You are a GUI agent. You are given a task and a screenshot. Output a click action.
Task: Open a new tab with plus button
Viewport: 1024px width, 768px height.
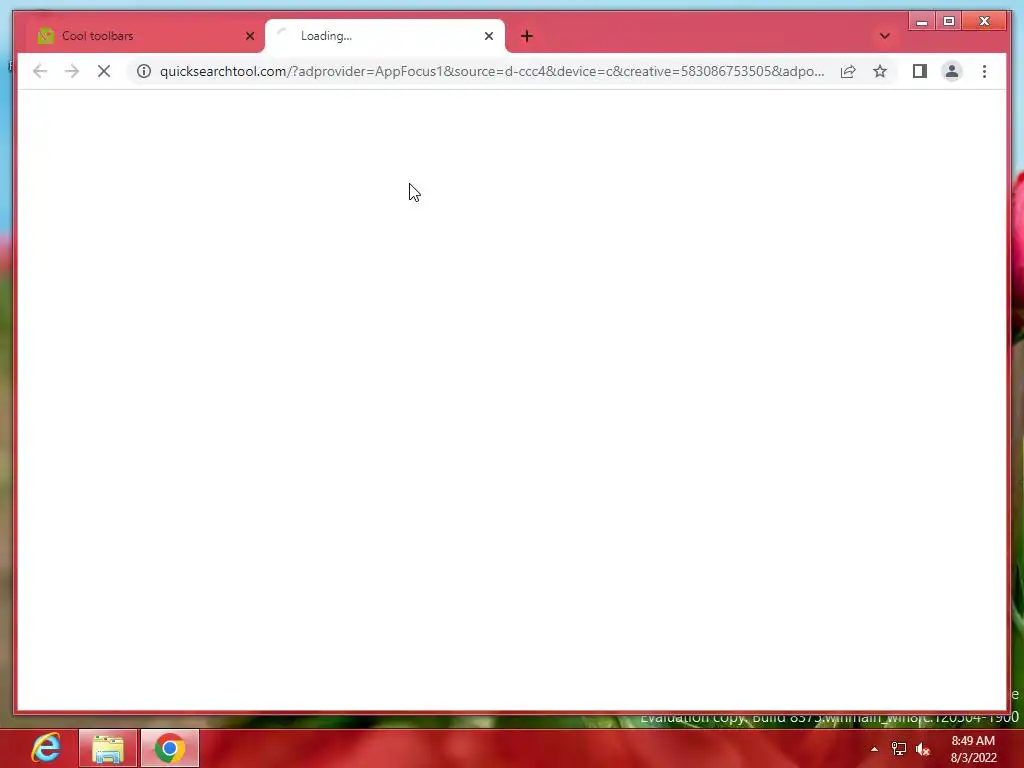(x=527, y=36)
